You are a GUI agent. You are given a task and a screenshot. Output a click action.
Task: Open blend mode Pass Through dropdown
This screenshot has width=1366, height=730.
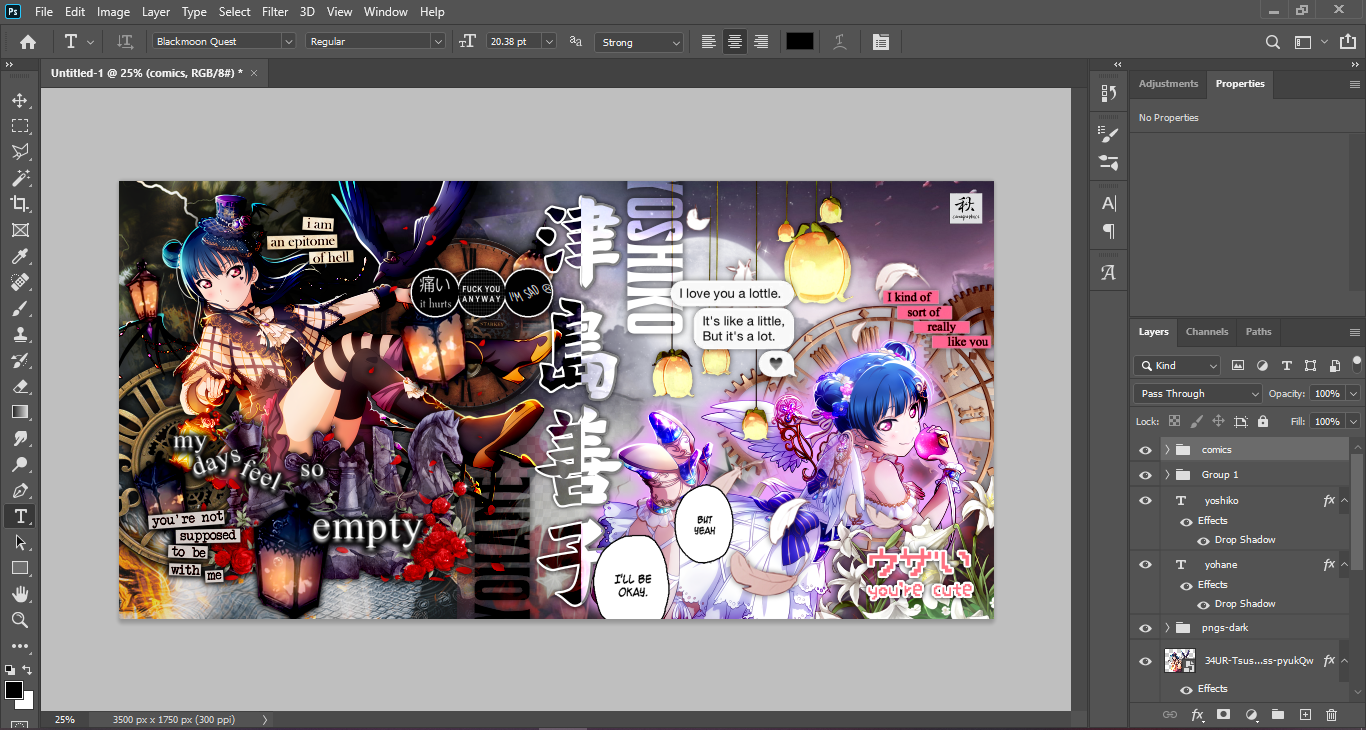tap(1198, 394)
